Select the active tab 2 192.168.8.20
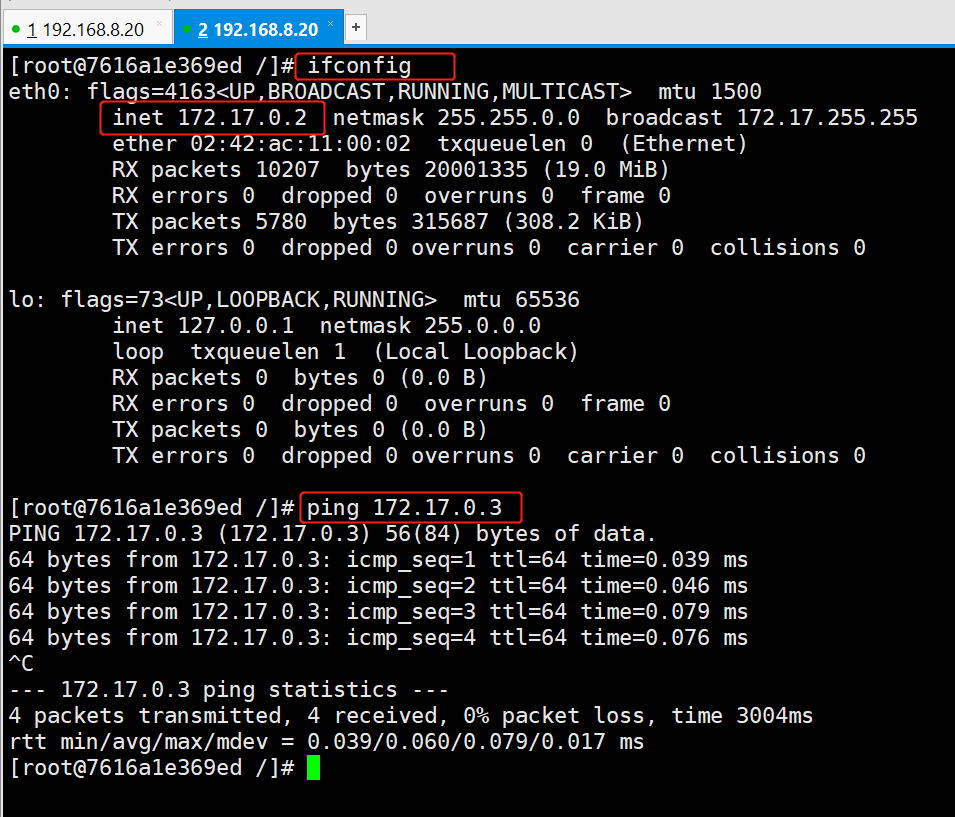955x817 pixels. pyautogui.click(x=258, y=29)
